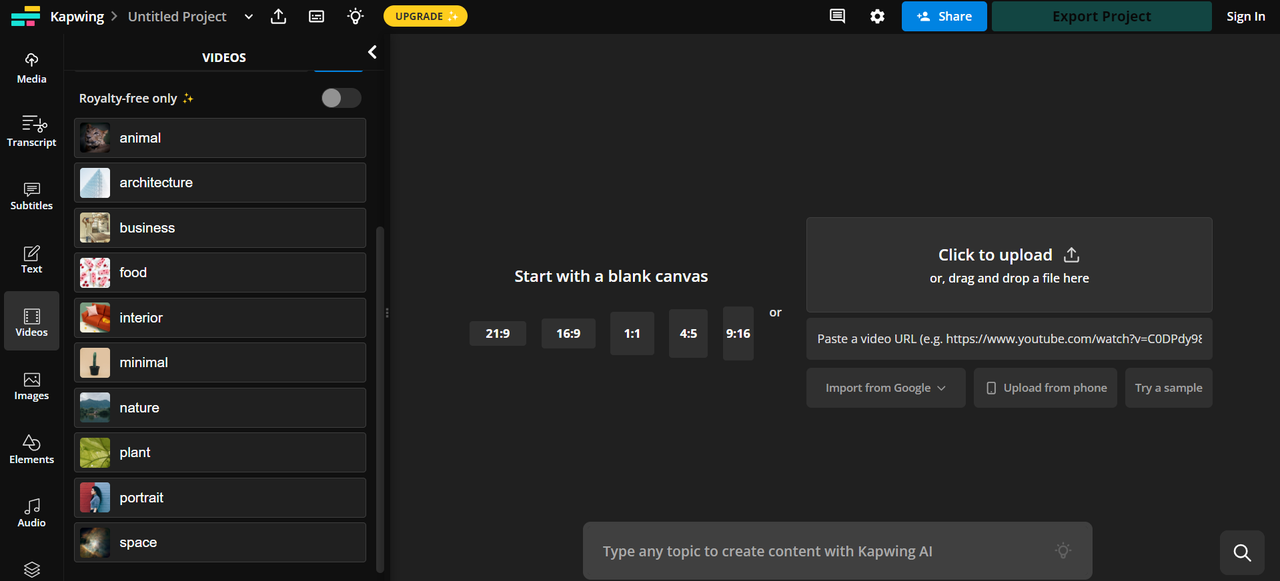This screenshot has height=581, width=1280.
Task: Click the panel resize handle dots
Action: (387, 313)
